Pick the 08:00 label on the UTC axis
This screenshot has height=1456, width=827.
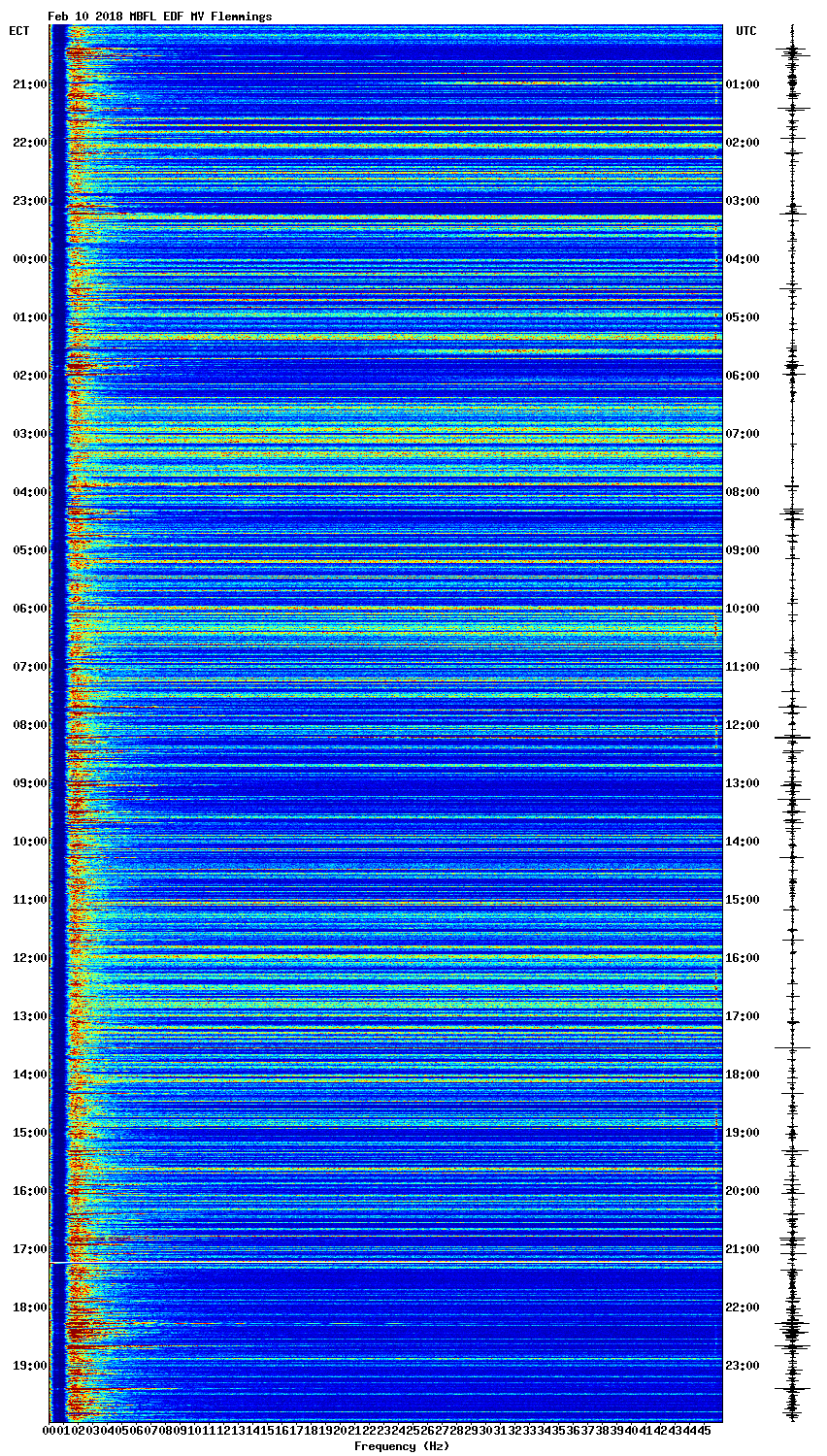point(742,492)
